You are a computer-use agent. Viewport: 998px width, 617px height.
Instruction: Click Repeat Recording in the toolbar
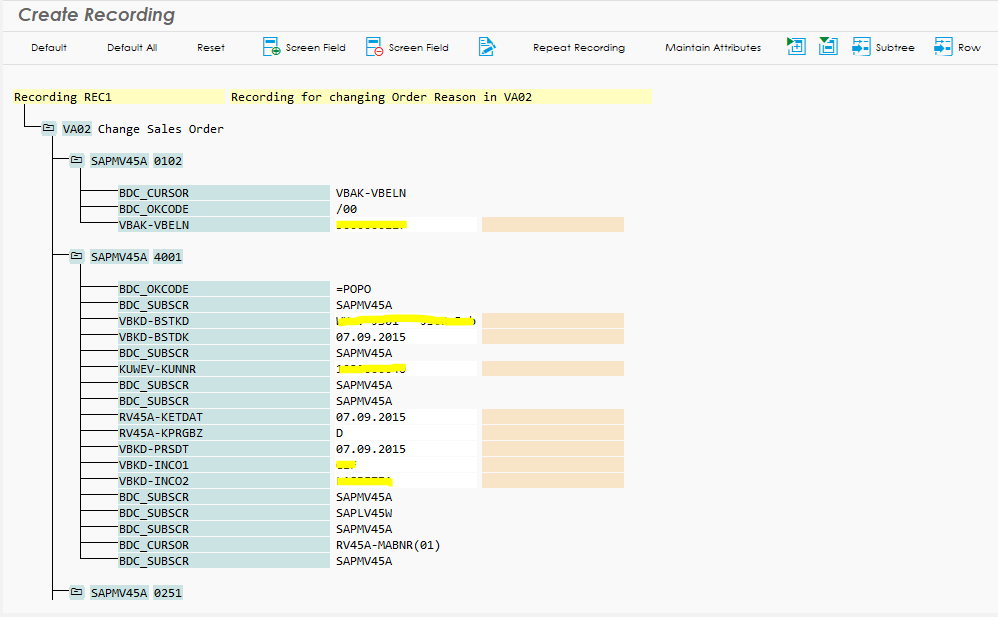578,48
